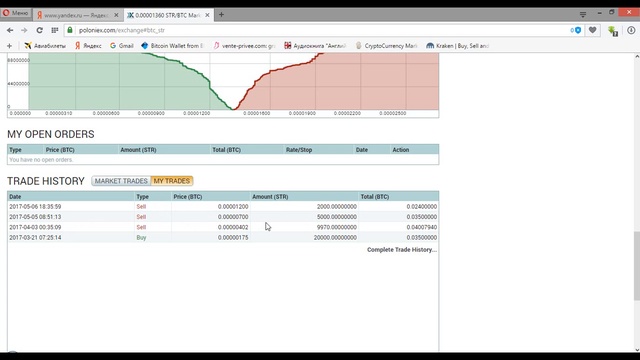Open the vente-privee.com bookmark
640x360 pixels.
(x=244, y=46)
